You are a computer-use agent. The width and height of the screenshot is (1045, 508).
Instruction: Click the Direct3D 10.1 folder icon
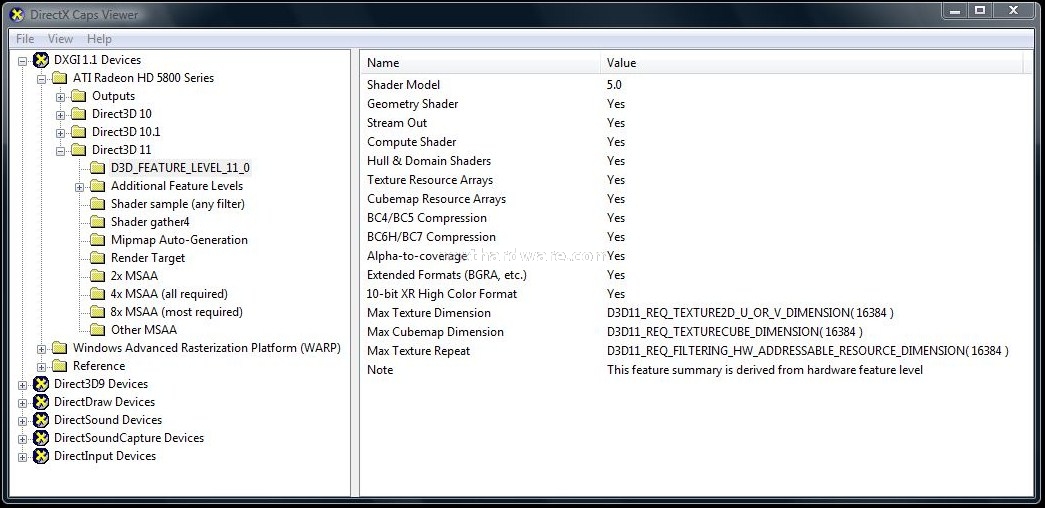(79, 132)
